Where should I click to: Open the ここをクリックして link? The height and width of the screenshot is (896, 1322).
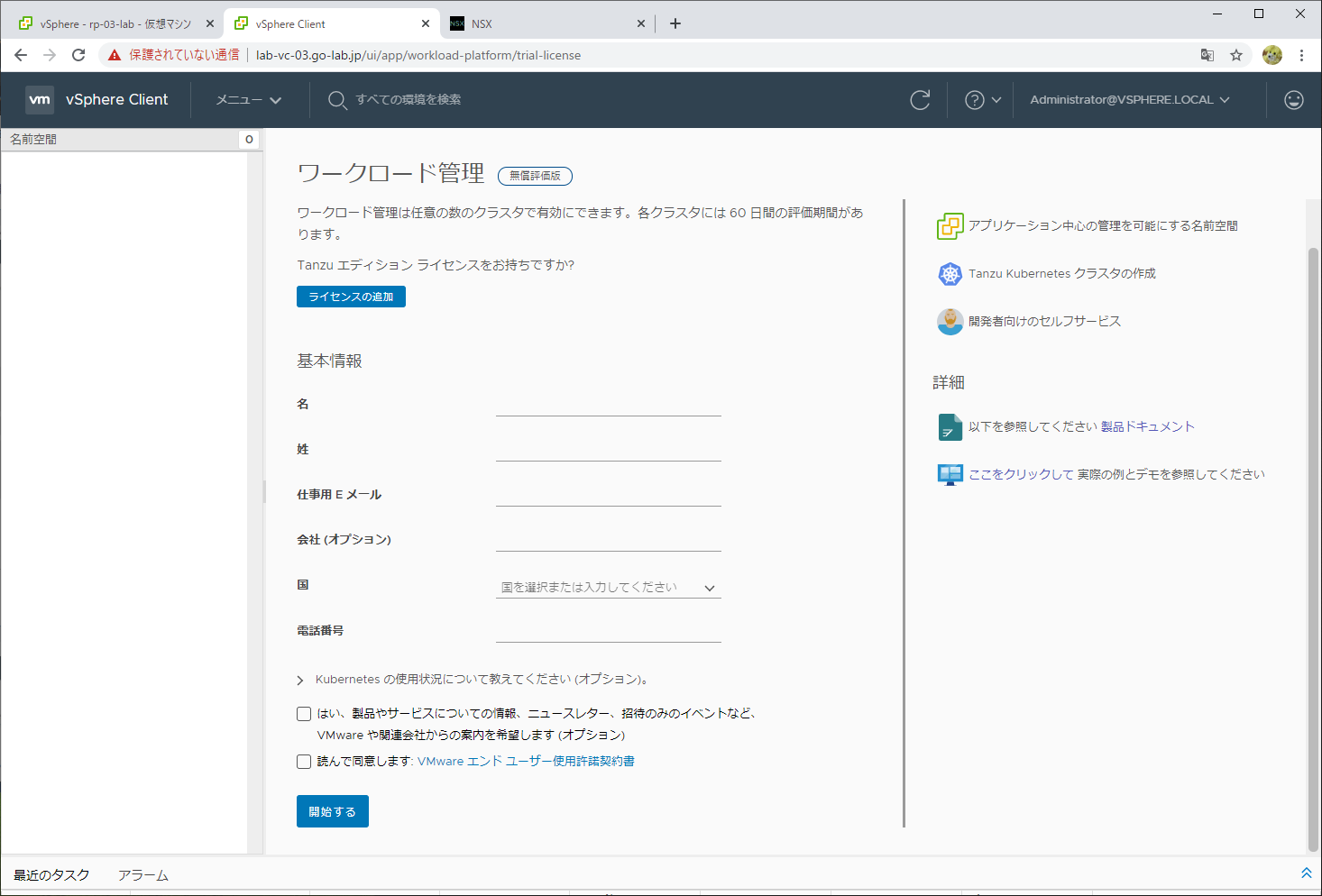click(1021, 475)
